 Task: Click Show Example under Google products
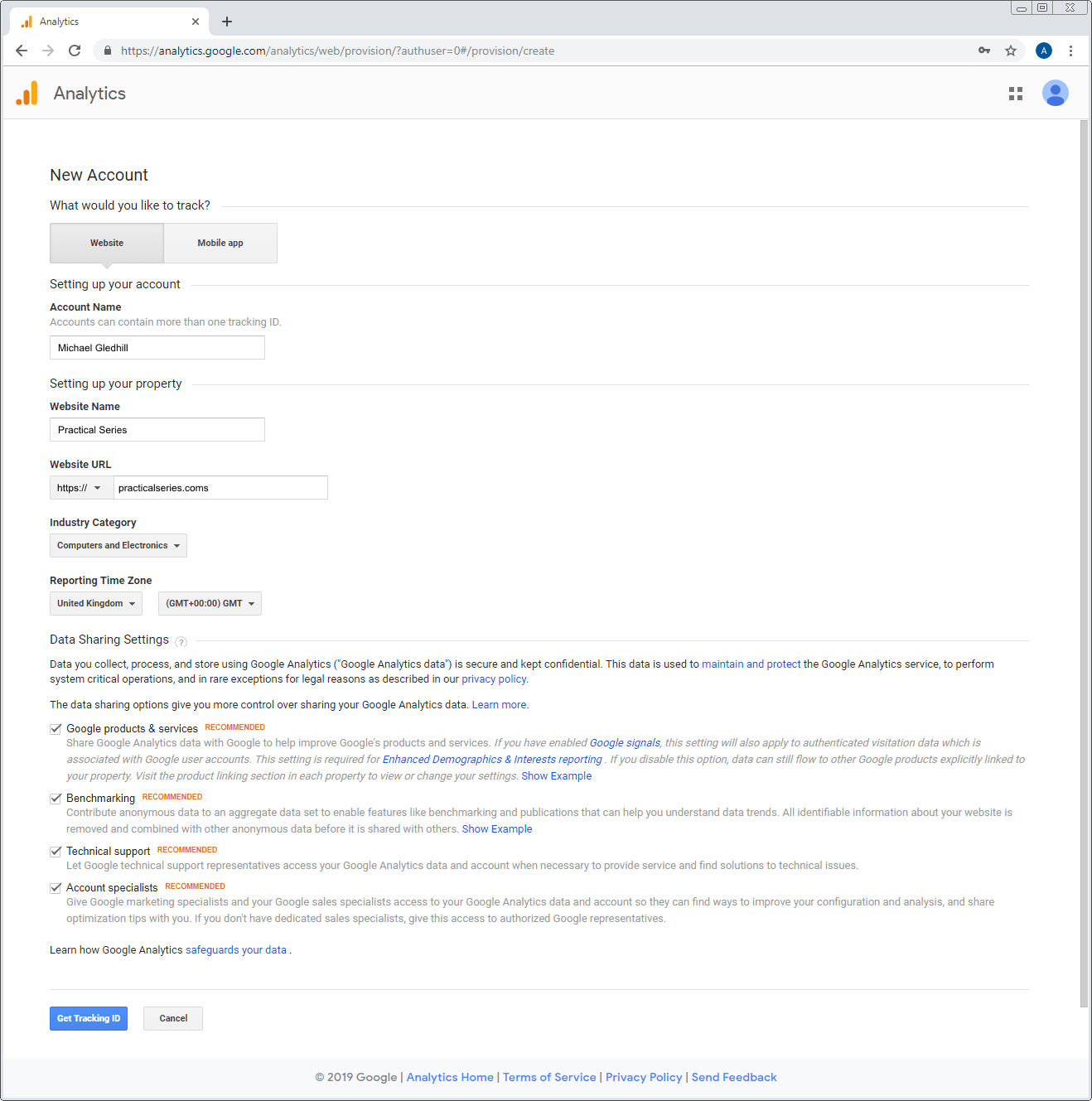pos(557,776)
